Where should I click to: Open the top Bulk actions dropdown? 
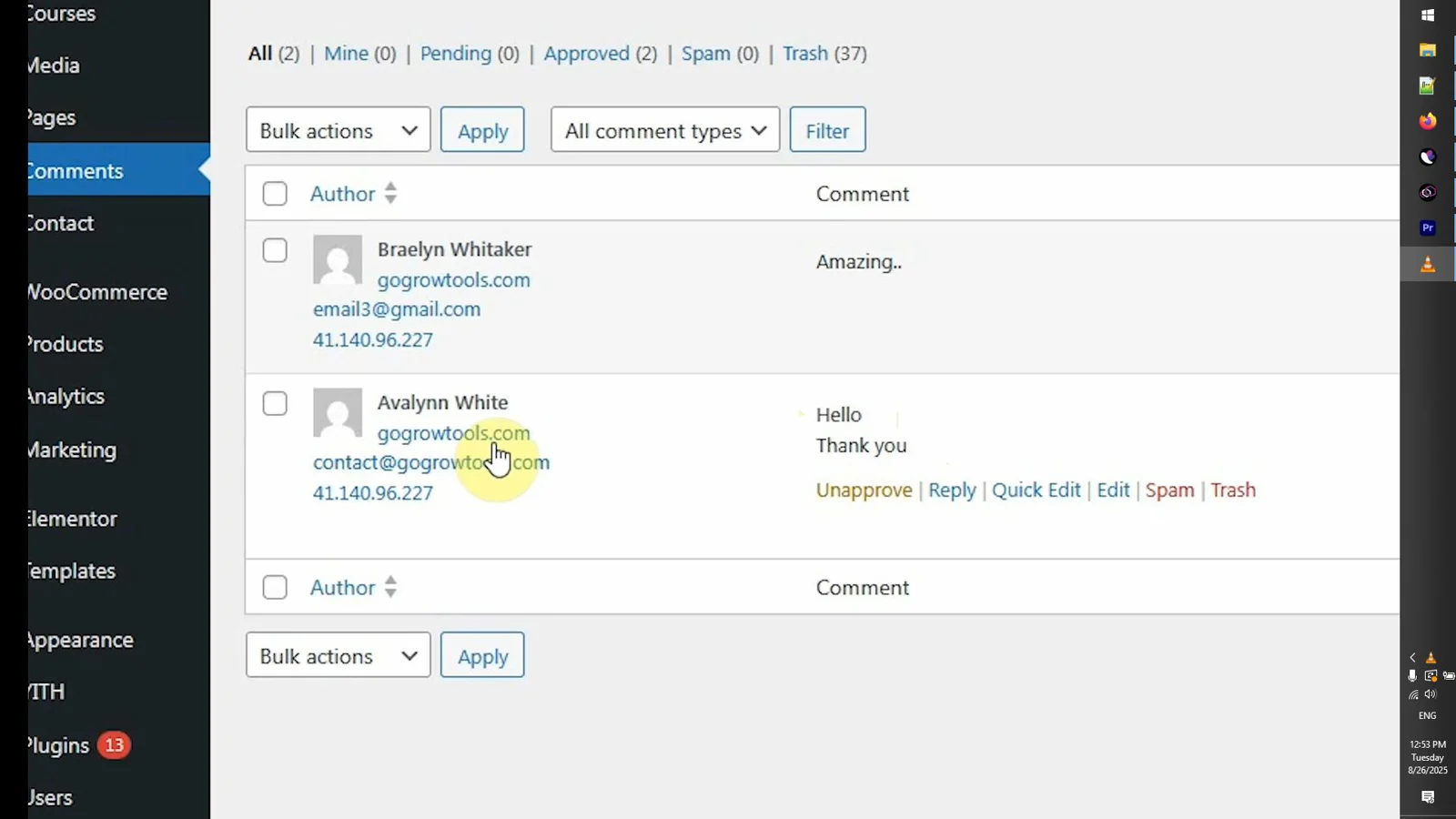point(338,130)
